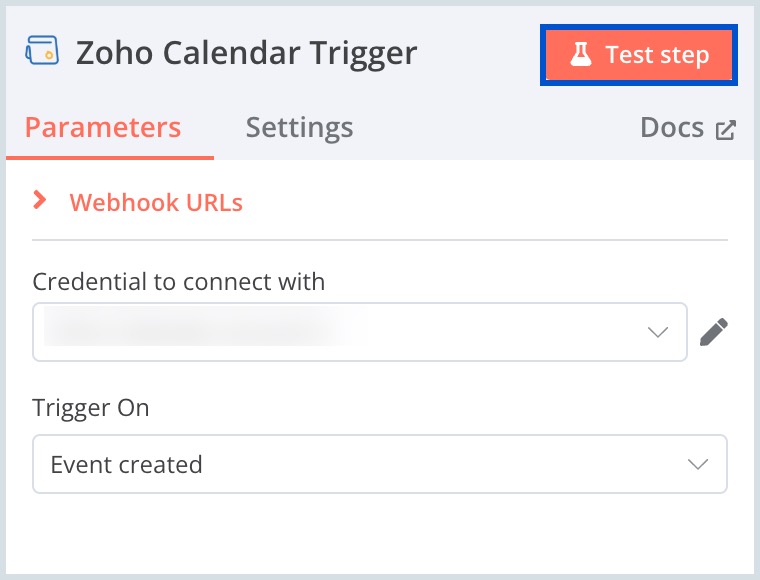The height and width of the screenshot is (580, 760).
Task: Click the external link icon beside Docs
Action: [x=726, y=129]
